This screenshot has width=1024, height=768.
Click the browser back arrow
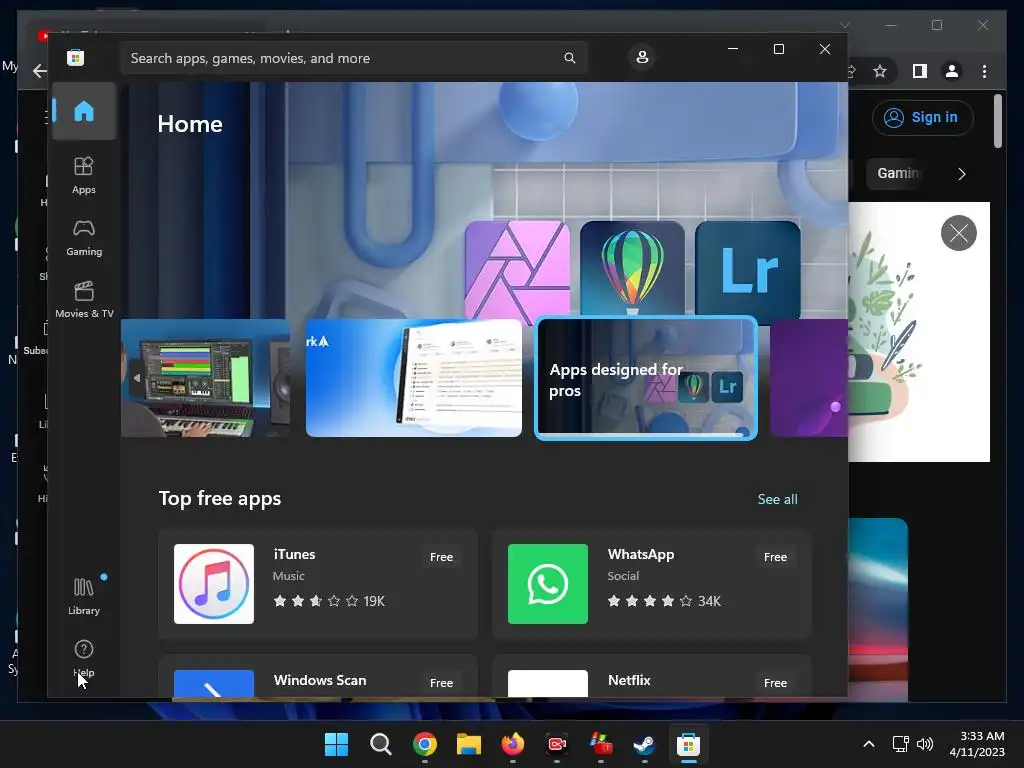click(40, 71)
